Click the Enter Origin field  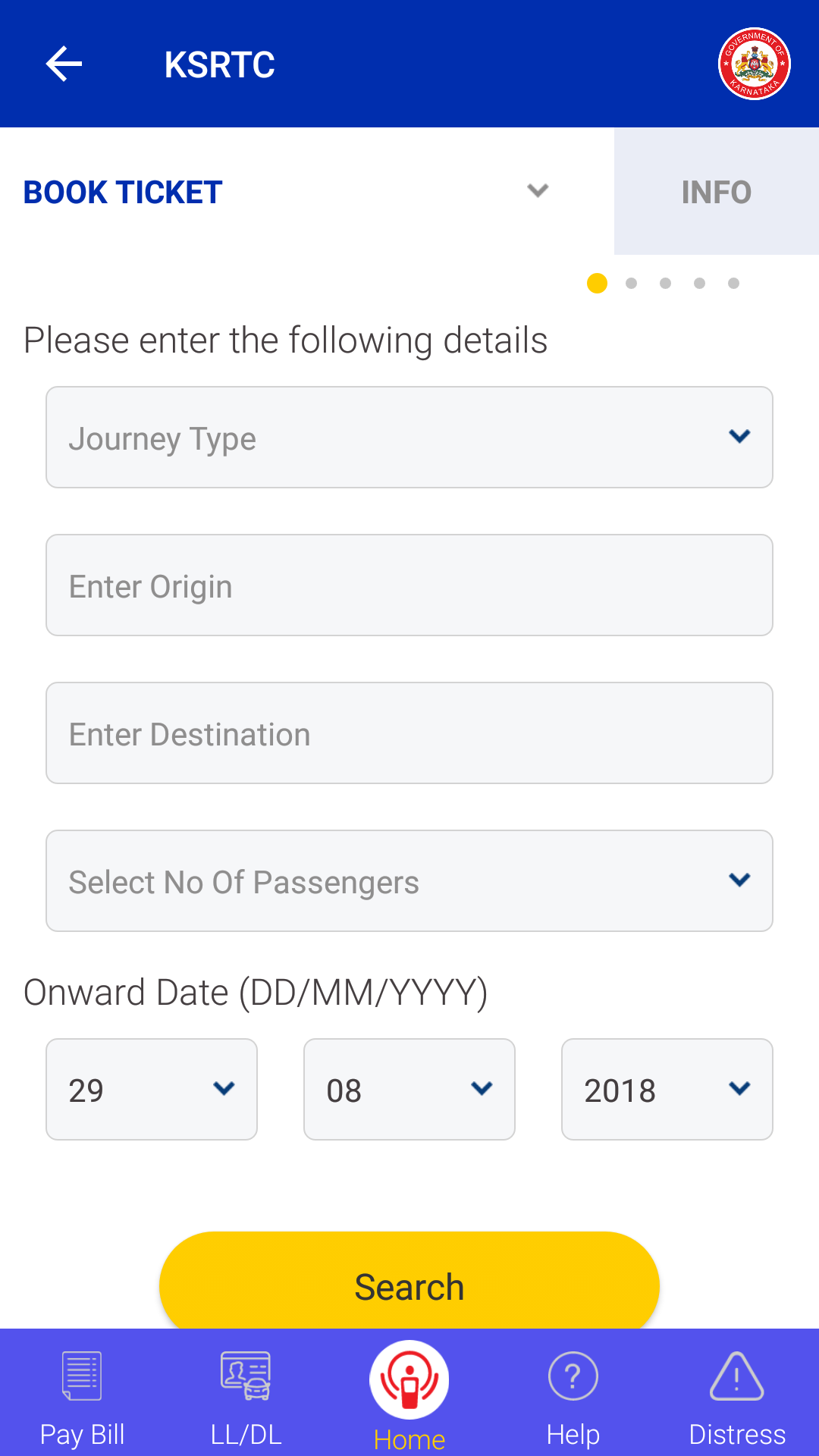pos(409,585)
